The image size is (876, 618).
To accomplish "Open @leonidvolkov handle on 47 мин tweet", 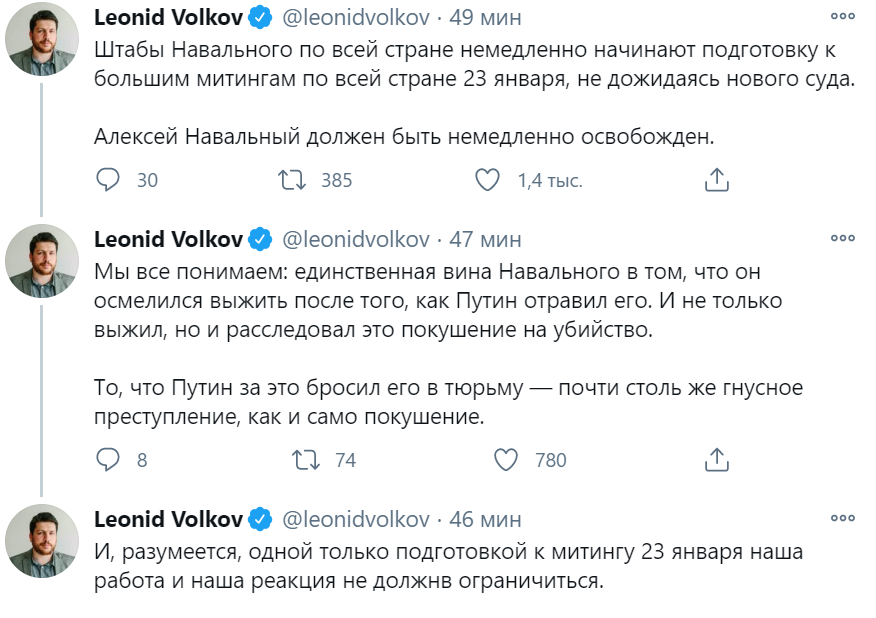I will coord(357,240).
